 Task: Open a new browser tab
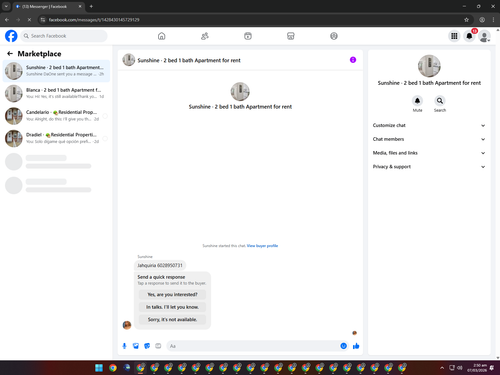tap(91, 6)
